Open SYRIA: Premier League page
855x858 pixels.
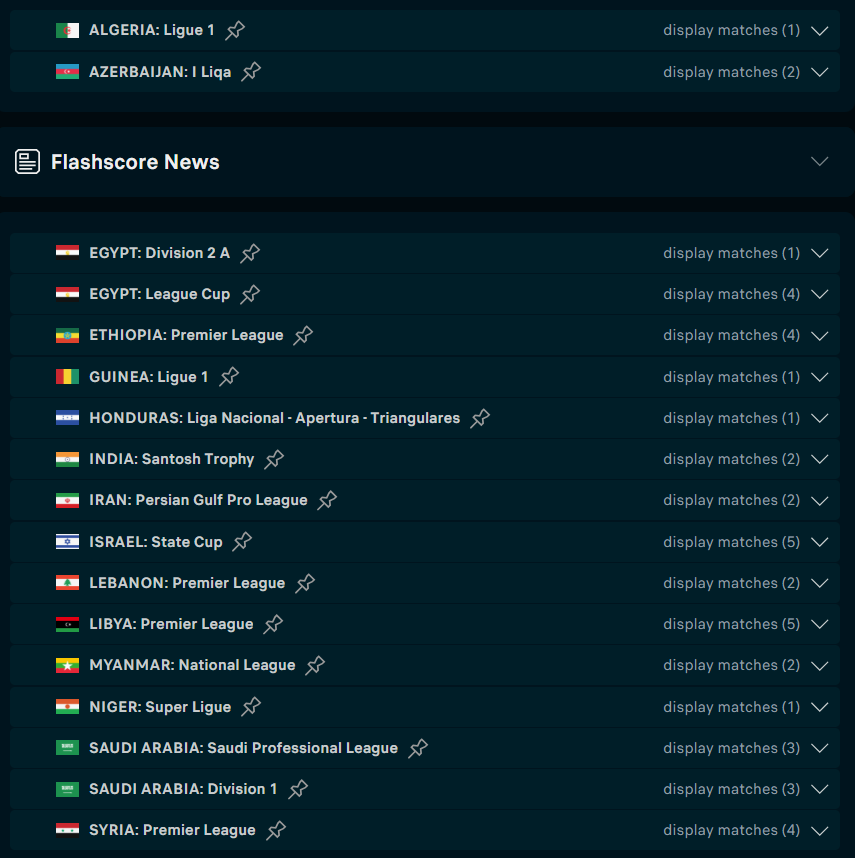(x=172, y=830)
